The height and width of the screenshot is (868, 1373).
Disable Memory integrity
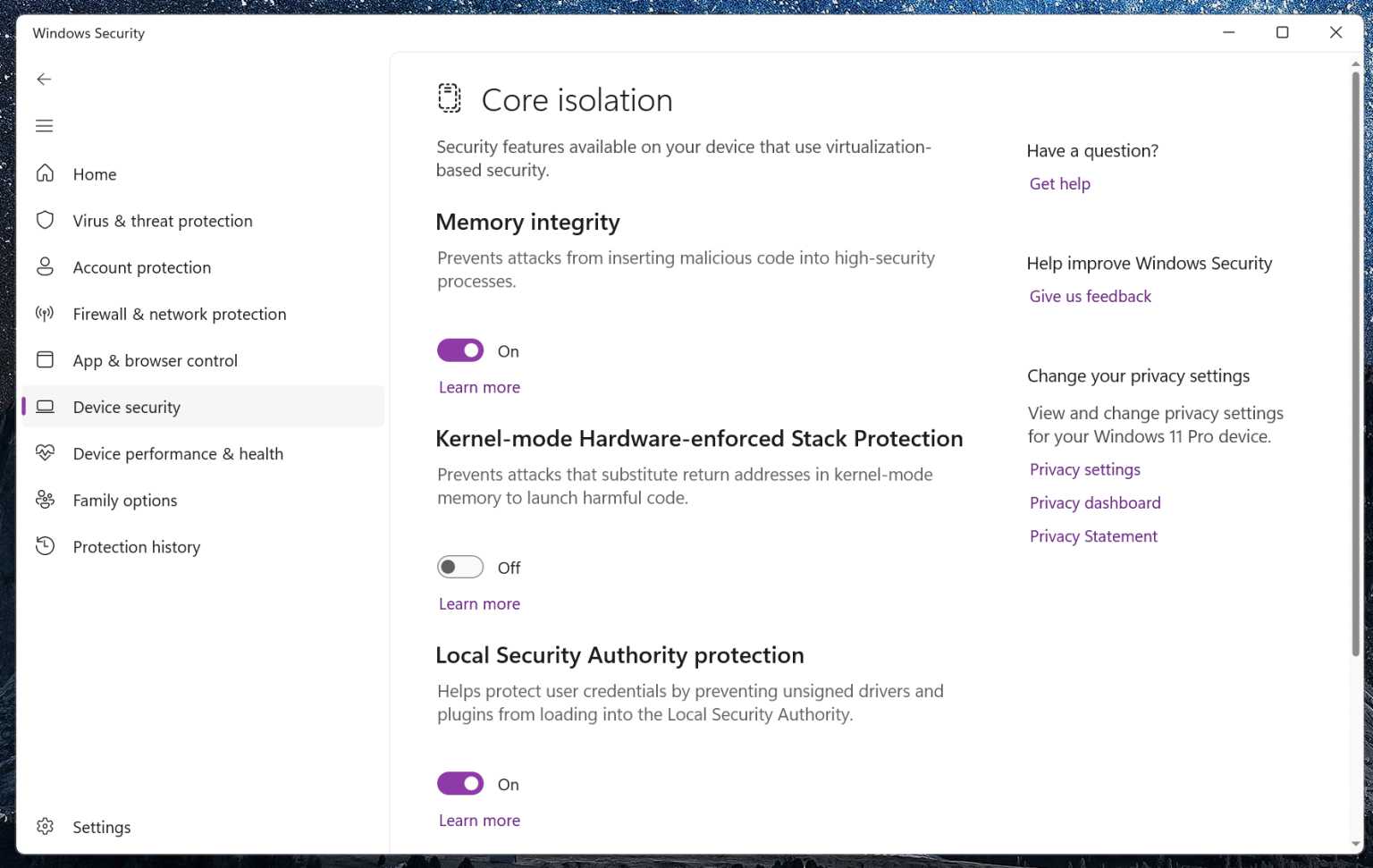(x=459, y=350)
